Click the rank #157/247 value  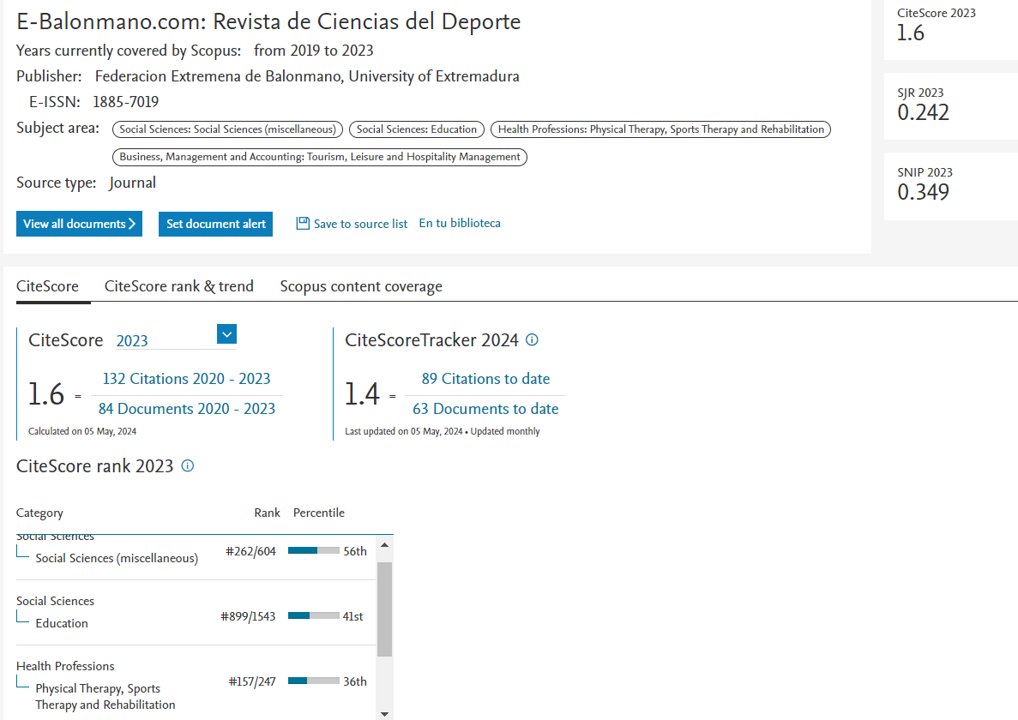(x=252, y=681)
